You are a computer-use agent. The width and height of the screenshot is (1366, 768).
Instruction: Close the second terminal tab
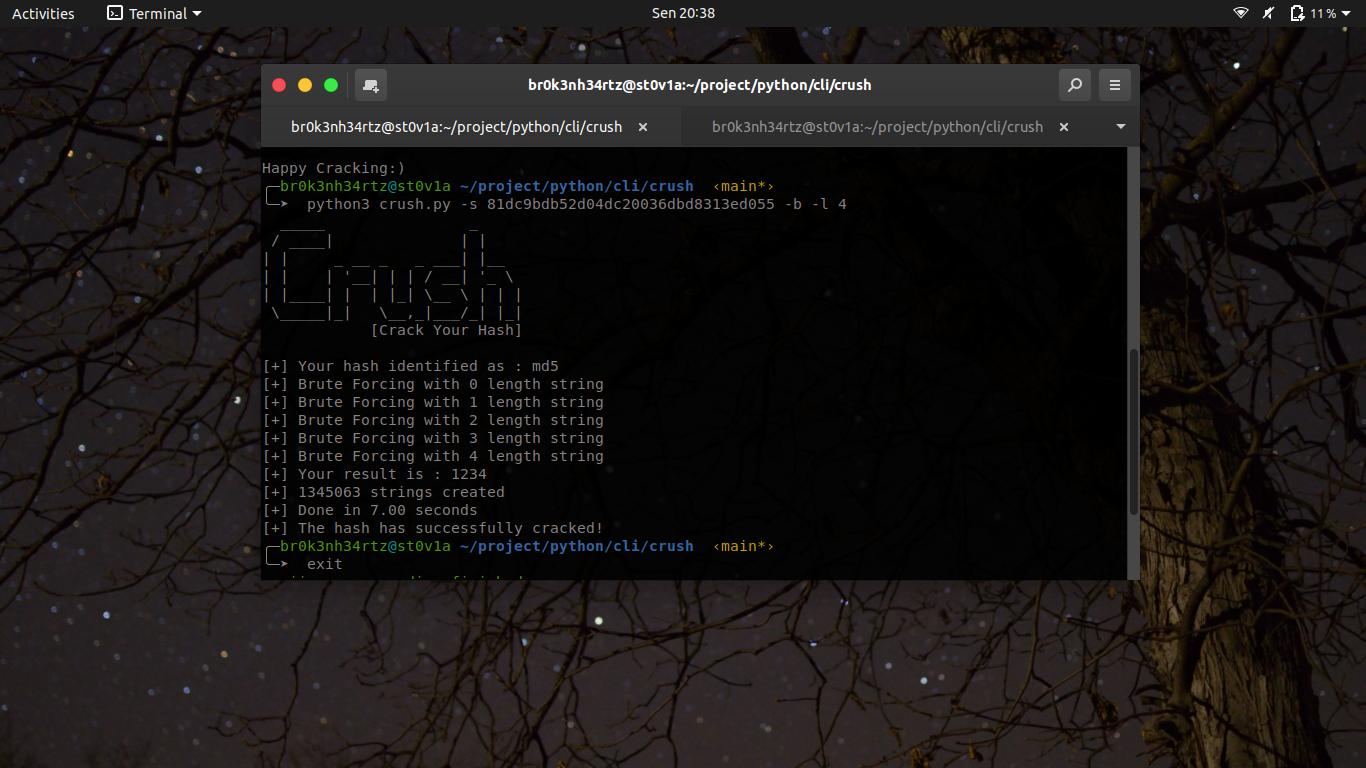(1064, 127)
